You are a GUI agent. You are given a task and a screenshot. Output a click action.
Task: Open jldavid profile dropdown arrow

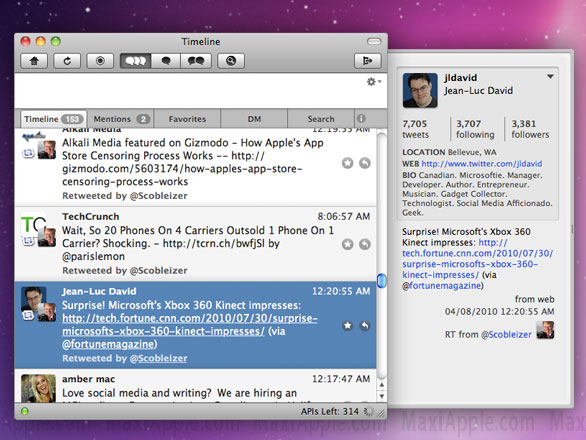point(550,77)
